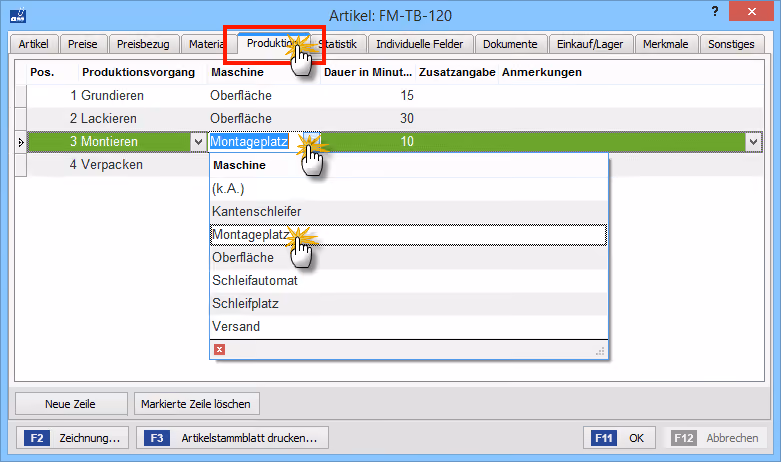Image resolution: width=781 pixels, height=462 pixels.
Task: Click the Grundieren cell
Action: point(143,96)
